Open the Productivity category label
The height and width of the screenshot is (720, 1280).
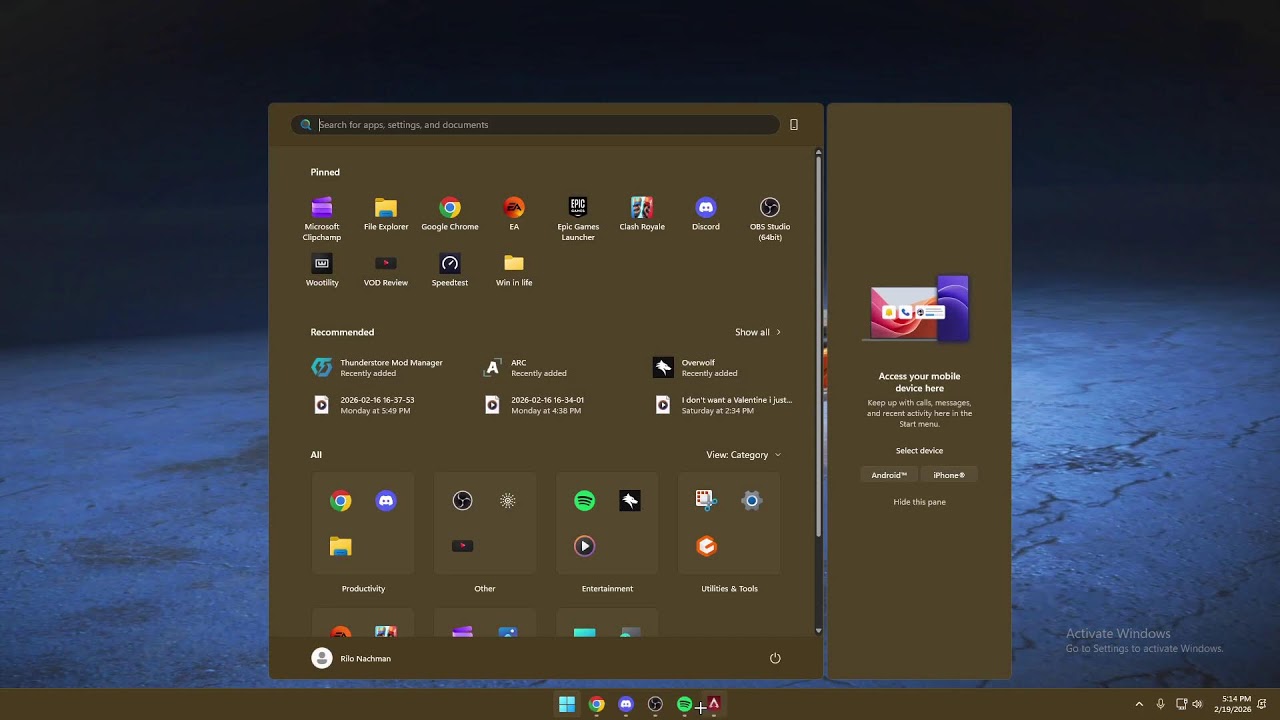pyautogui.click(x=363, y=589)
